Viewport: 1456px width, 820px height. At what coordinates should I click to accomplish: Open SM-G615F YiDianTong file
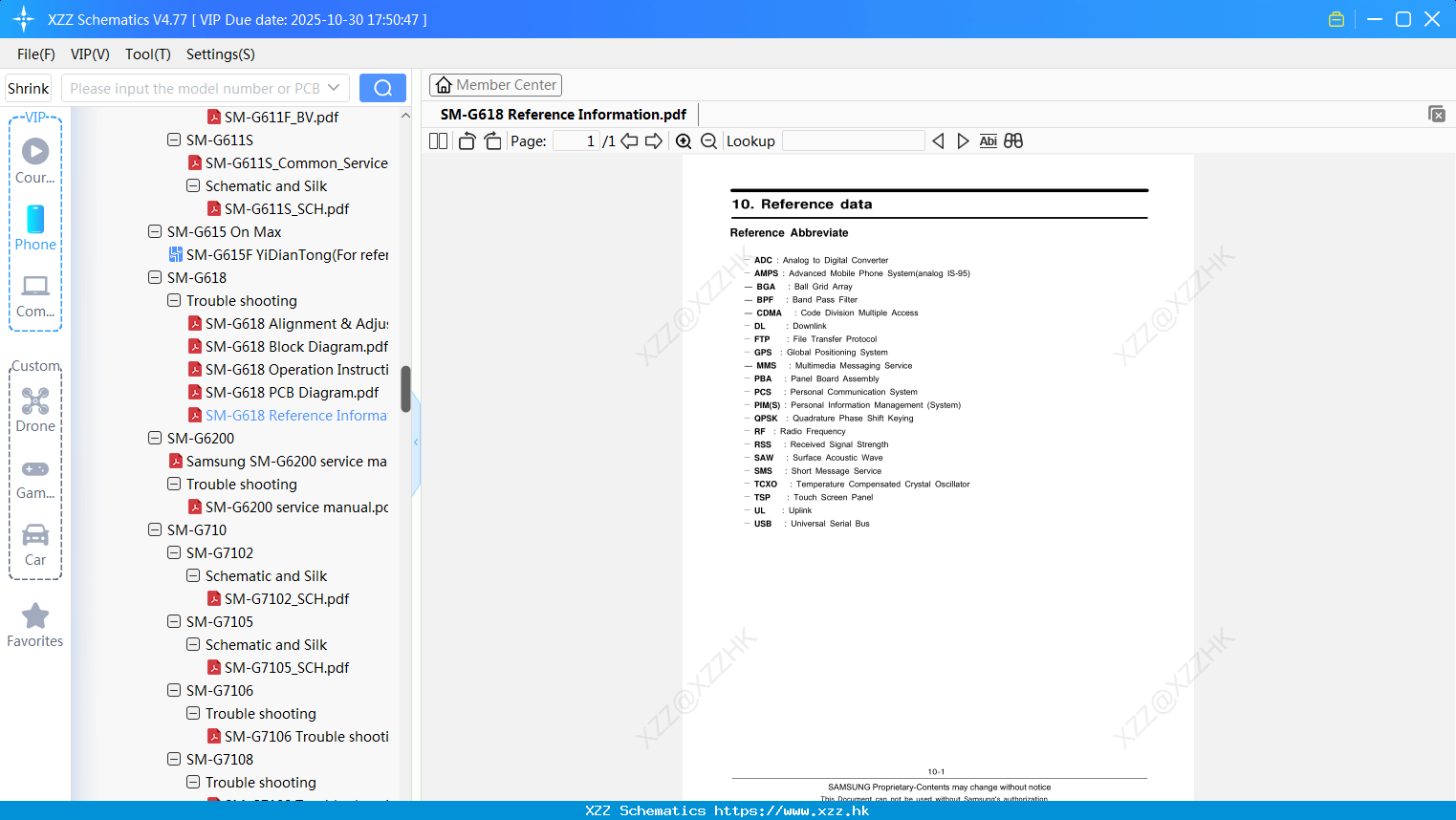point(278,254)
